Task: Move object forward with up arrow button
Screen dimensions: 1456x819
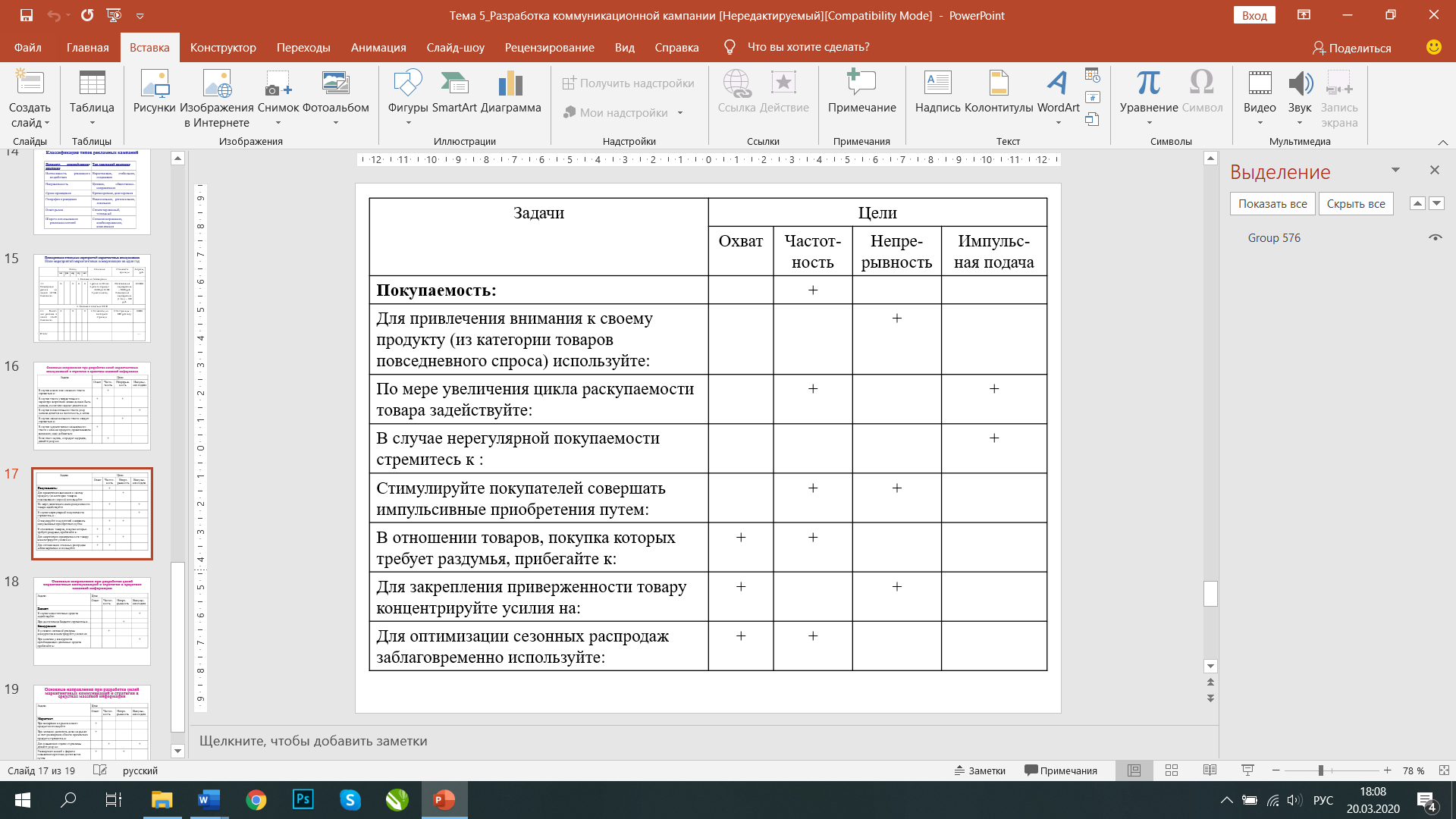Action: pos(1417,203)
